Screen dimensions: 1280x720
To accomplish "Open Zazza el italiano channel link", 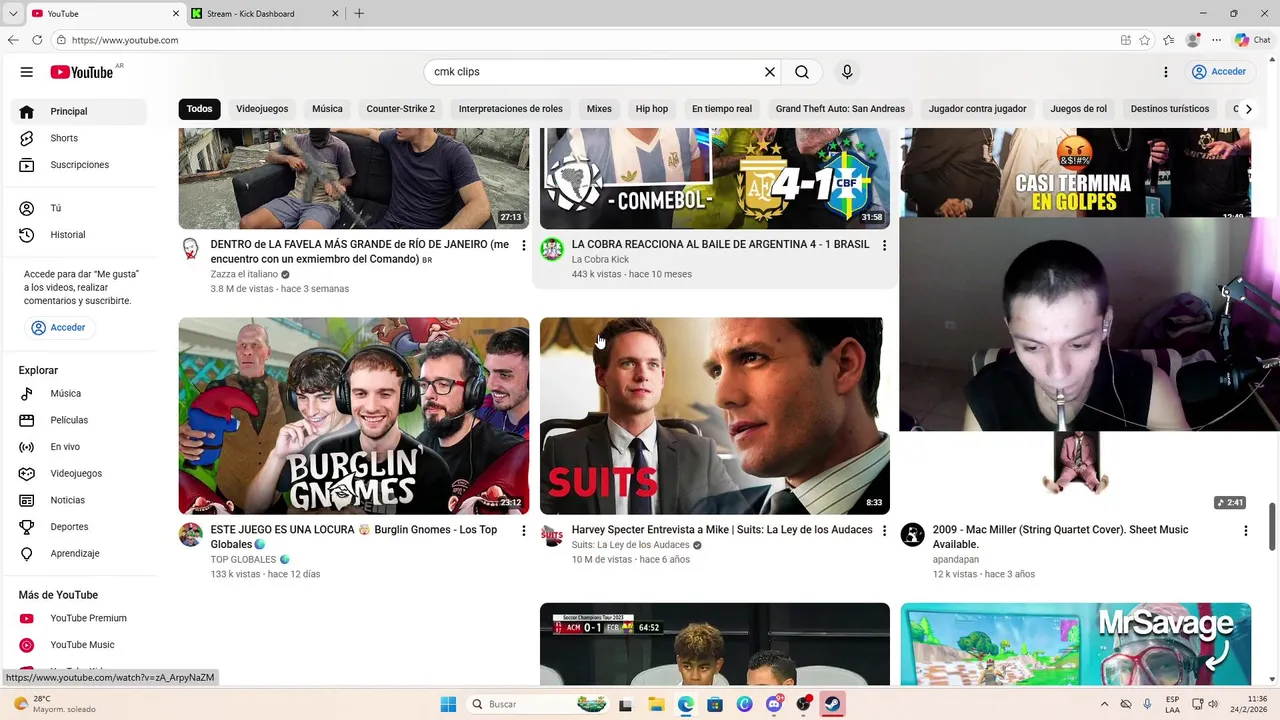I will point(244,274).
